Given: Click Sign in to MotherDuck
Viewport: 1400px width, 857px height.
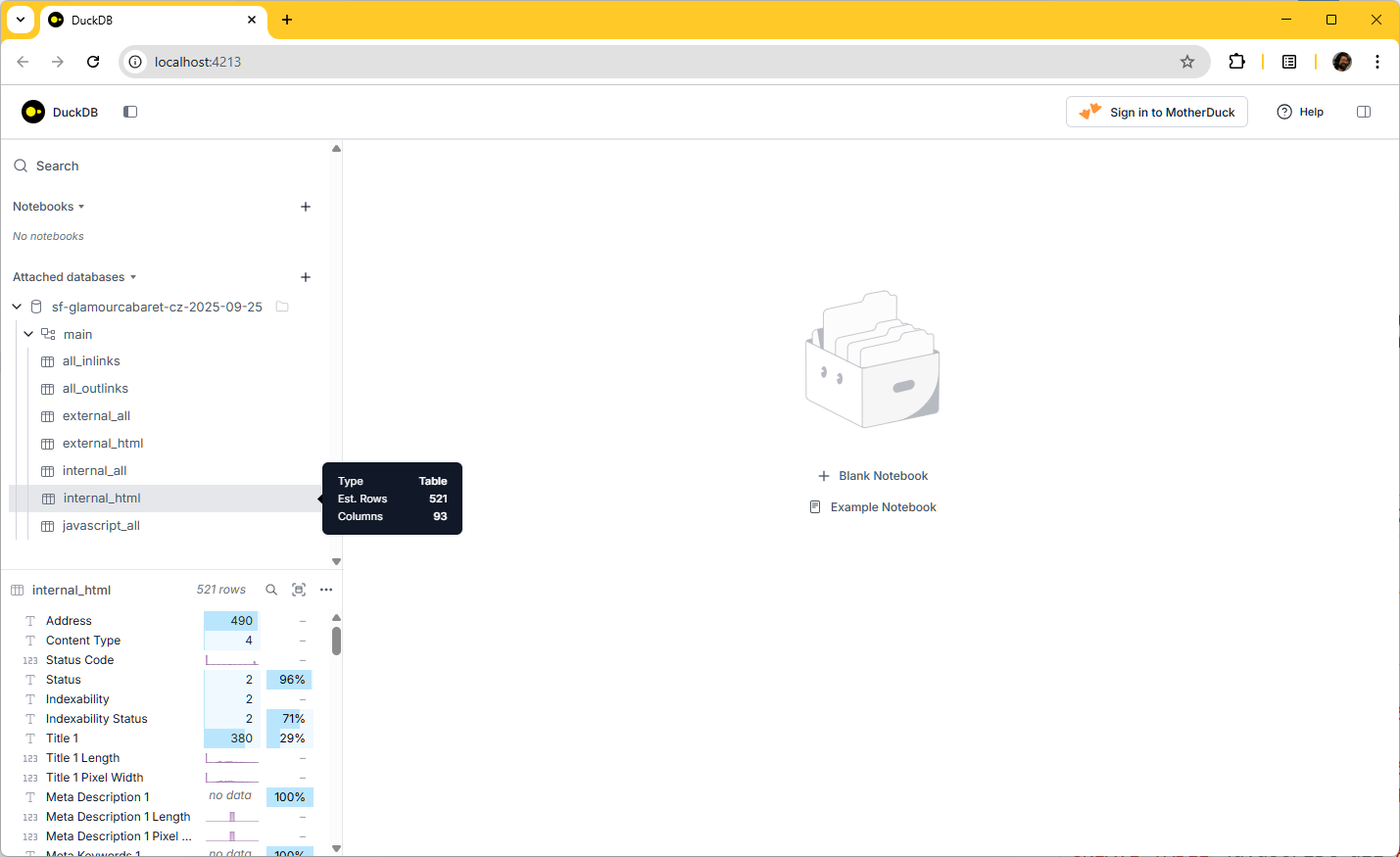Looking at the screenshot, I should 1156,112.
